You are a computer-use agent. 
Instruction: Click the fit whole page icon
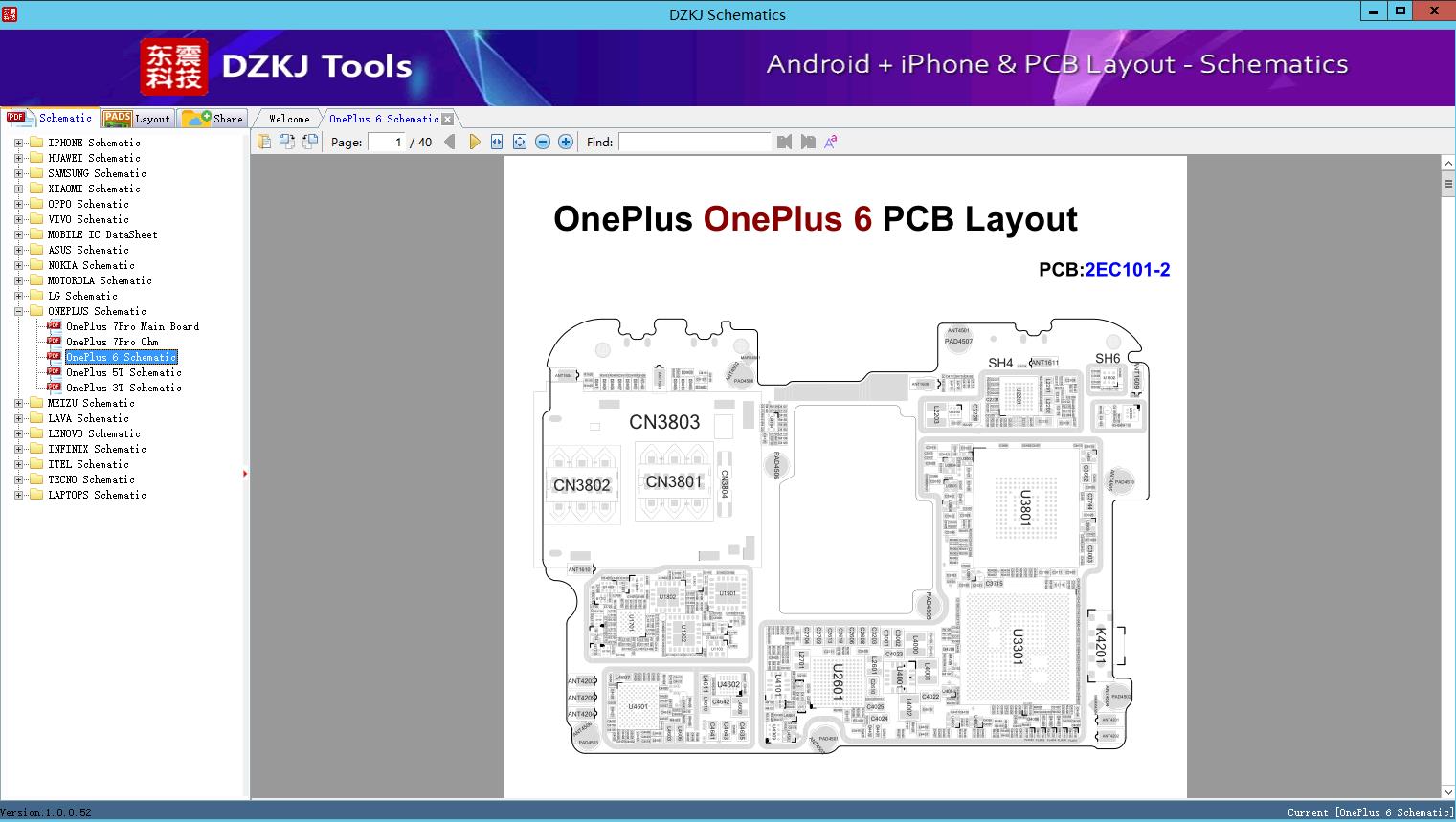[x=519, y=141]
